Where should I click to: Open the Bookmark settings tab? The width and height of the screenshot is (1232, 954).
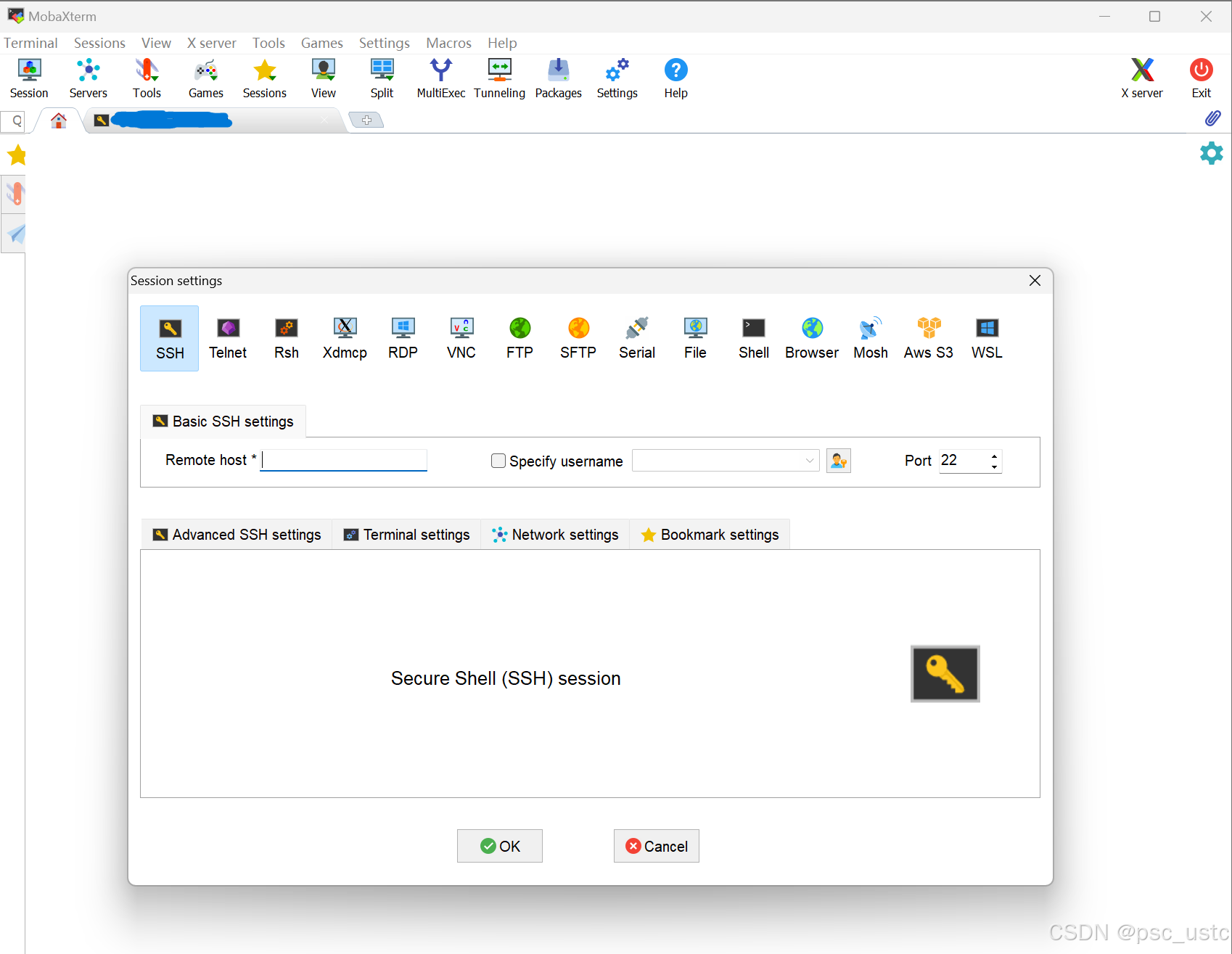[x=710, y=535]
